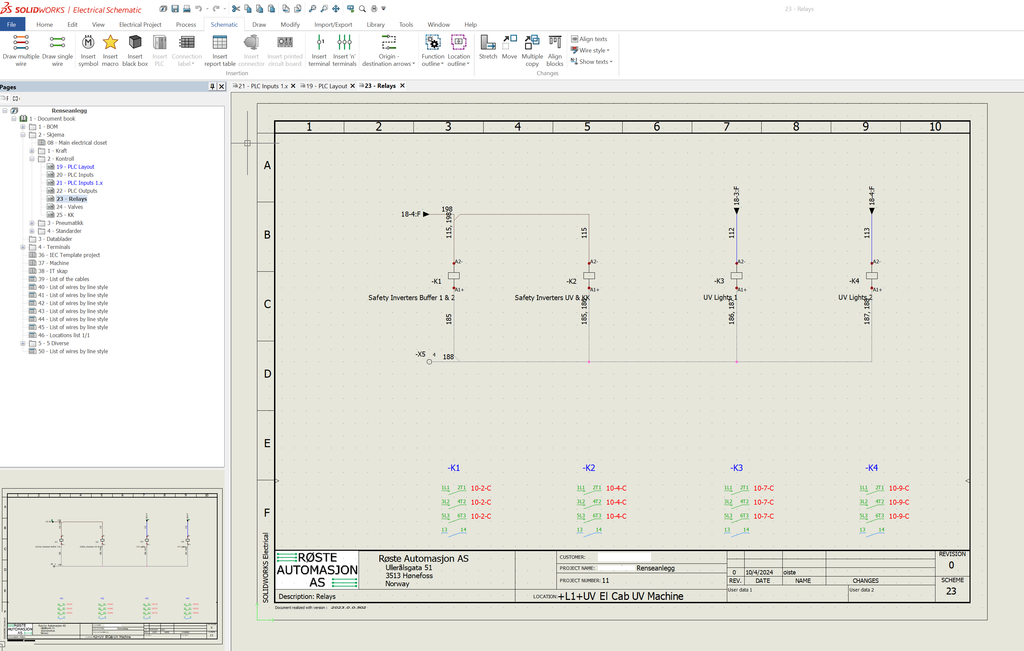Open Origin - destination arrows tool
The height and width of the screenshot is (651, 1024).
pyautogui.click(x=389, y=50)
